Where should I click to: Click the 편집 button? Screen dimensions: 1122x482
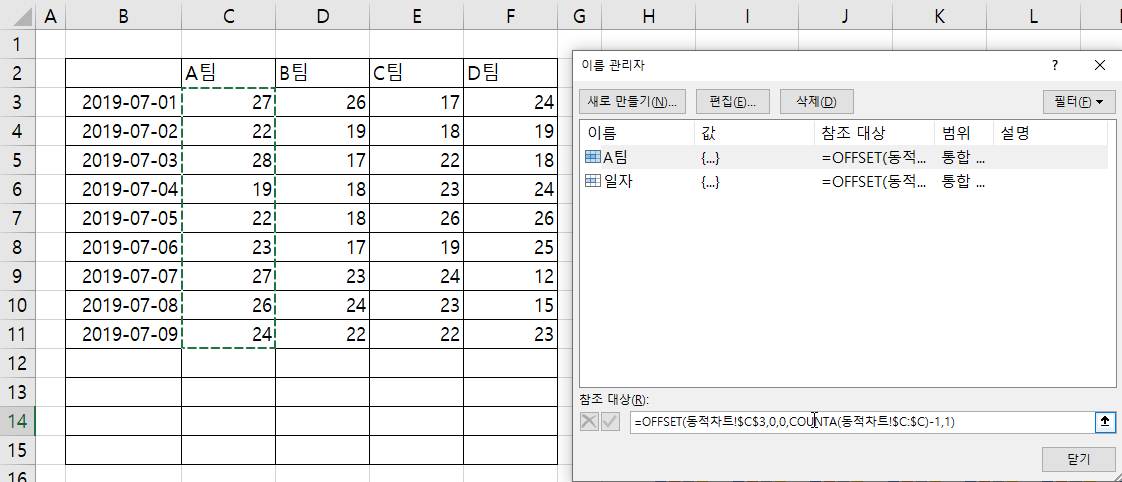point(732,102)
